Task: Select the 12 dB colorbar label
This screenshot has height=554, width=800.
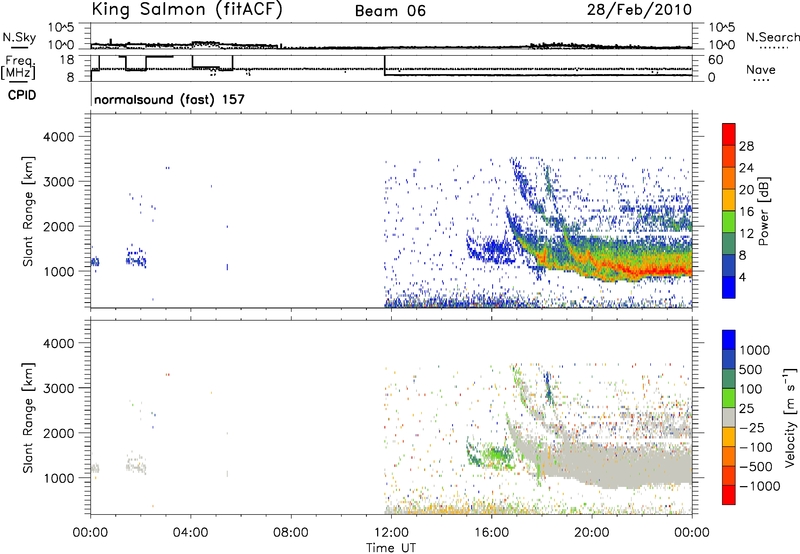Action: coord(746,234)
